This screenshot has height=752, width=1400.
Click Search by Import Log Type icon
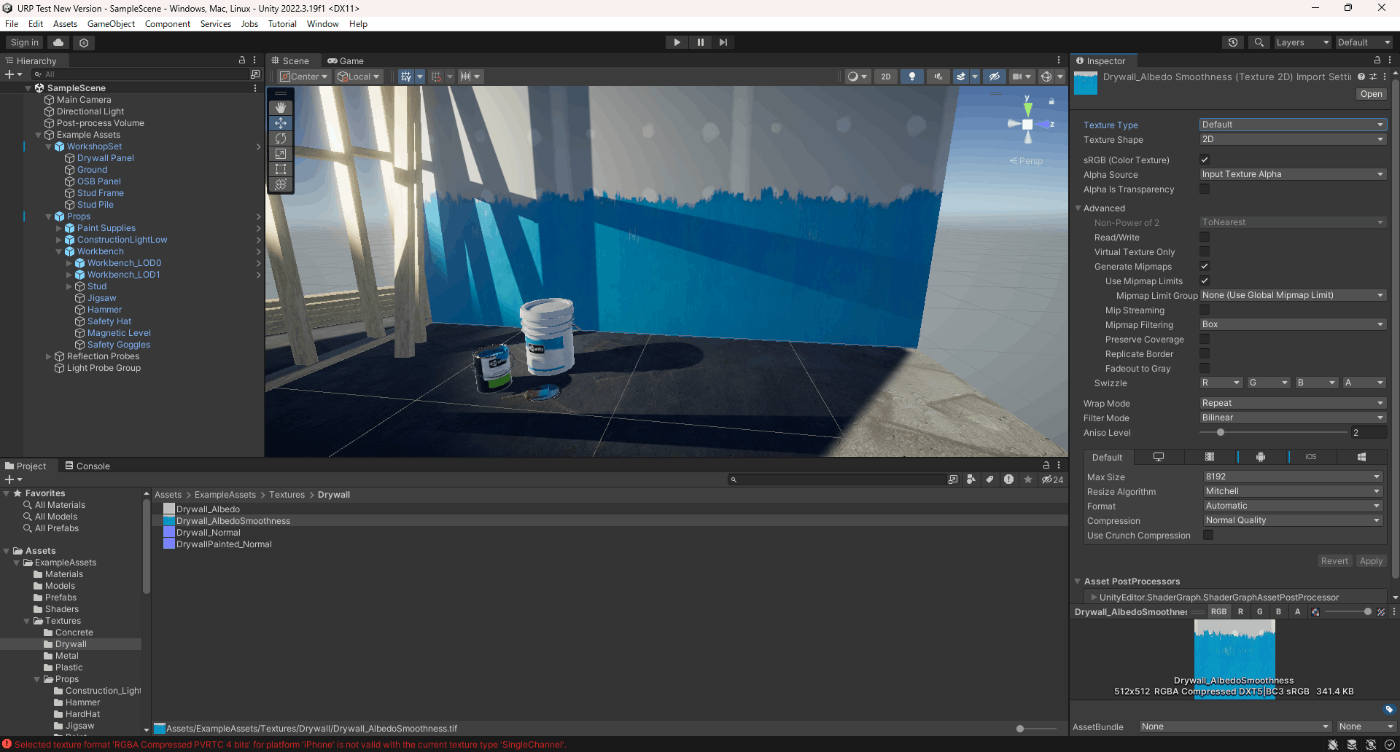[1008, 480]
